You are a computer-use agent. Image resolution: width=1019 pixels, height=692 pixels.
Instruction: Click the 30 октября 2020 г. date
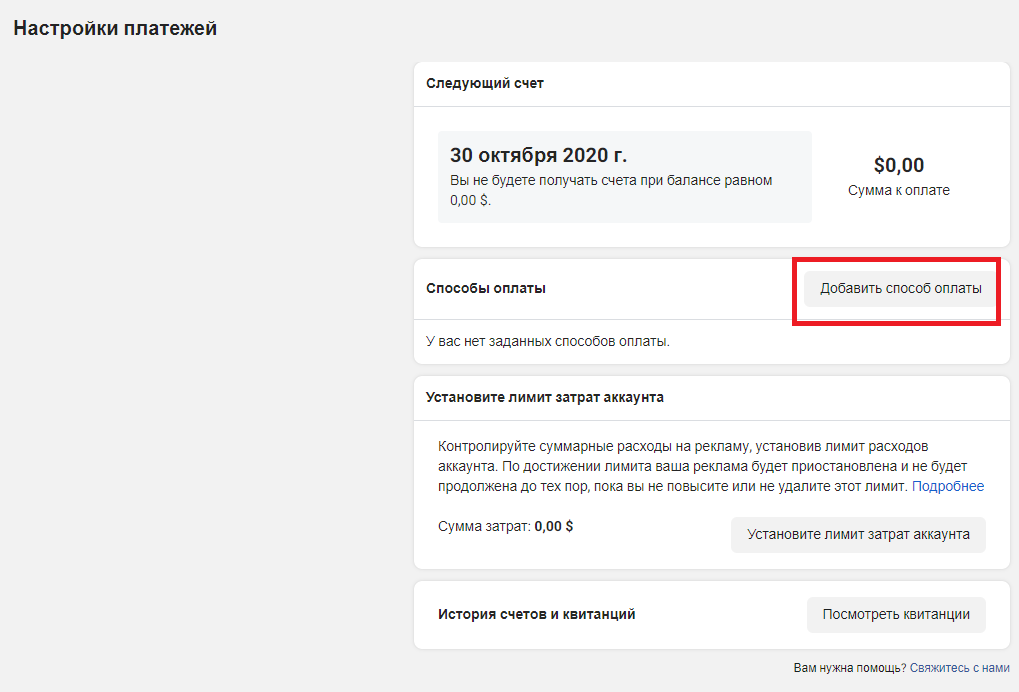(538, 155)
